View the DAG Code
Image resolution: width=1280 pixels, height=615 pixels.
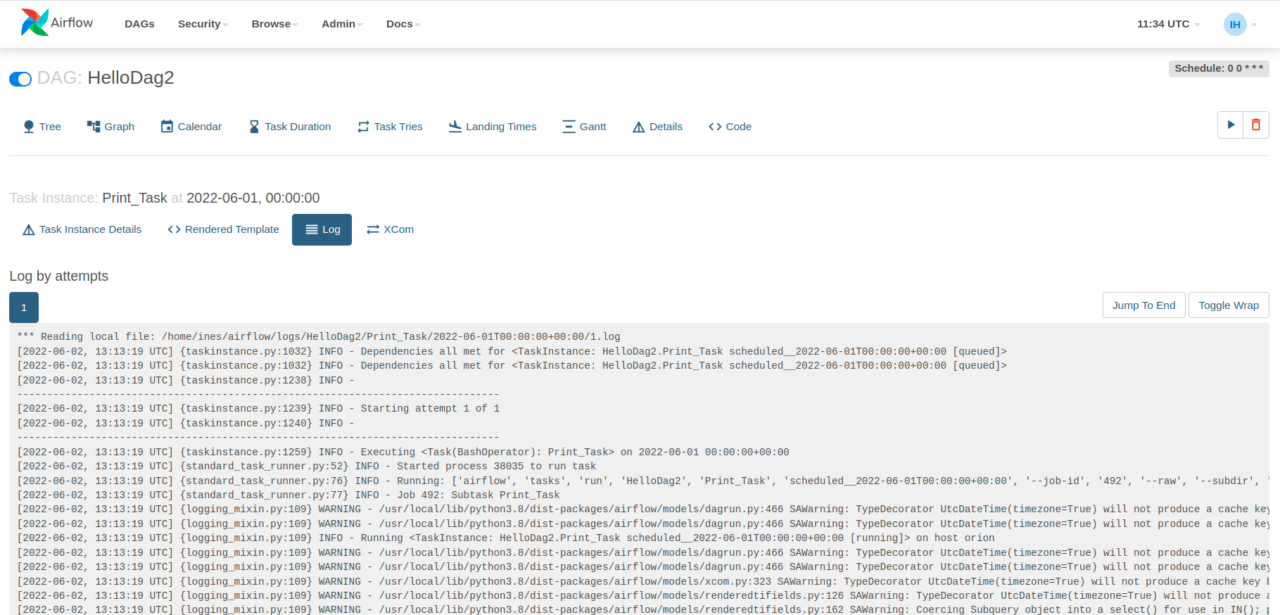click(x=729, y=126)
